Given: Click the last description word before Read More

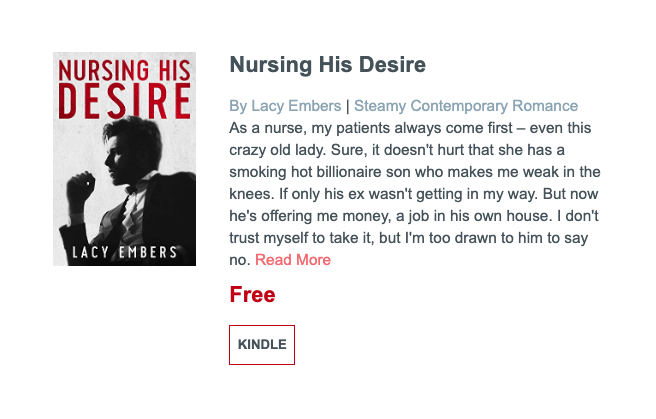Looking at the screenshot, I should (240, 260).
